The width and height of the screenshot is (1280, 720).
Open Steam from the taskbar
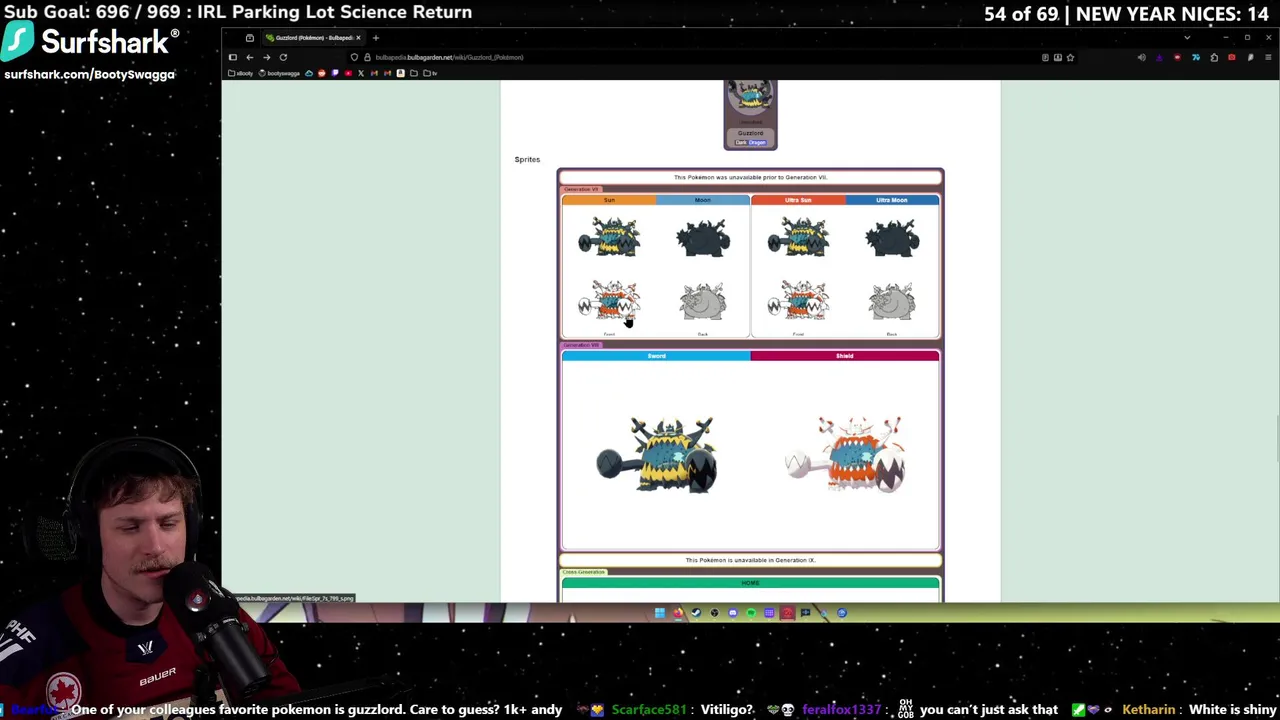point(696,613)
